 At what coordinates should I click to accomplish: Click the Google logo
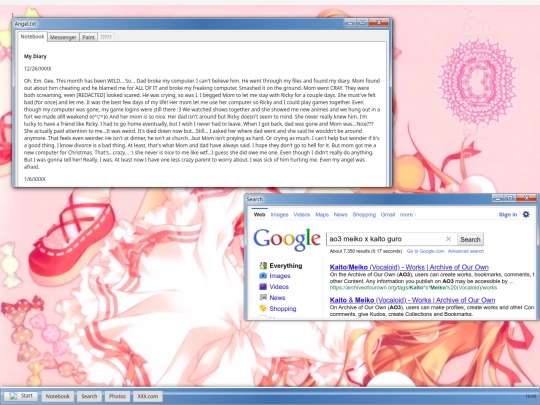coord(287,240)
